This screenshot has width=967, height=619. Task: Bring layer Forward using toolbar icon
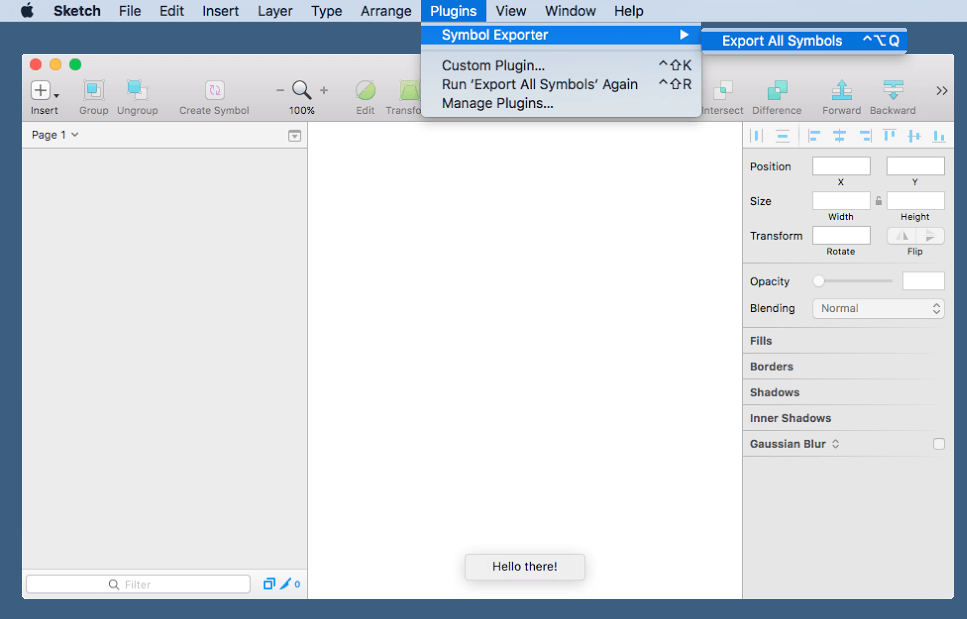coord(842,91)
